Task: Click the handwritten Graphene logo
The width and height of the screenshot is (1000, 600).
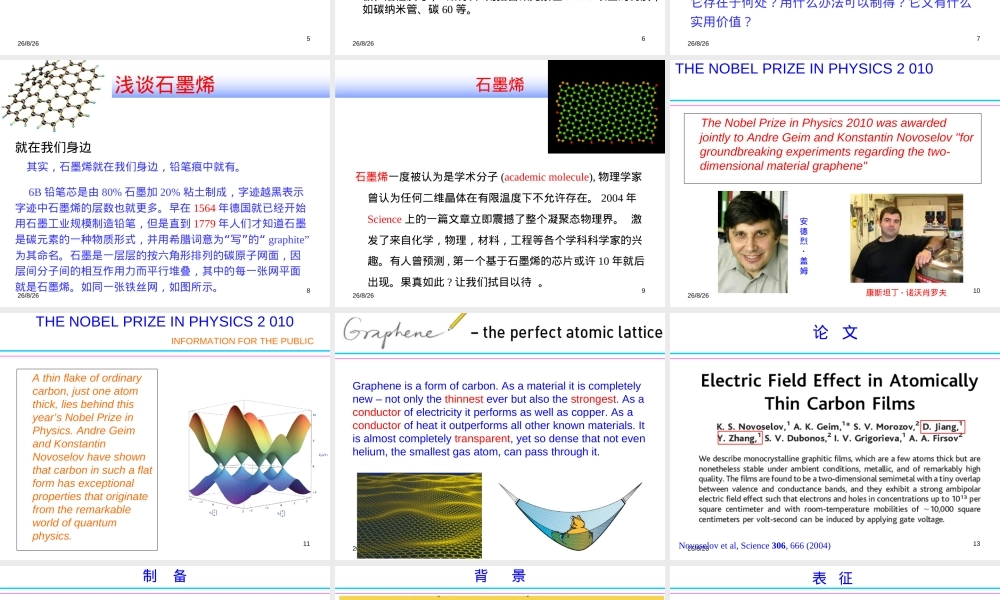Action: click(404, 331)
